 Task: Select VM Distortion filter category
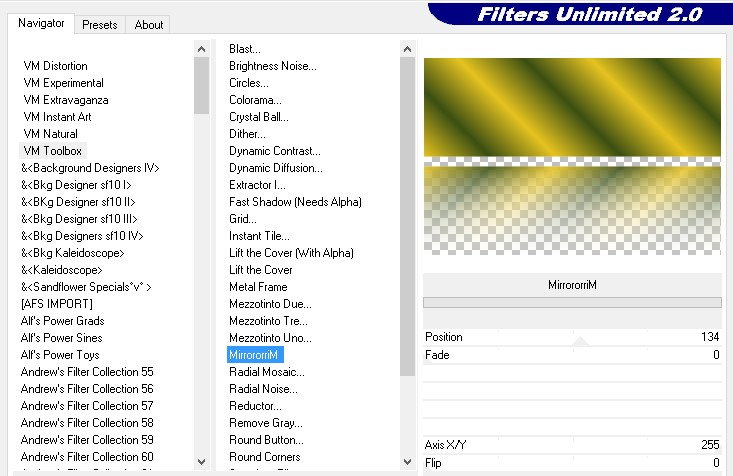(x=55, y=66)
